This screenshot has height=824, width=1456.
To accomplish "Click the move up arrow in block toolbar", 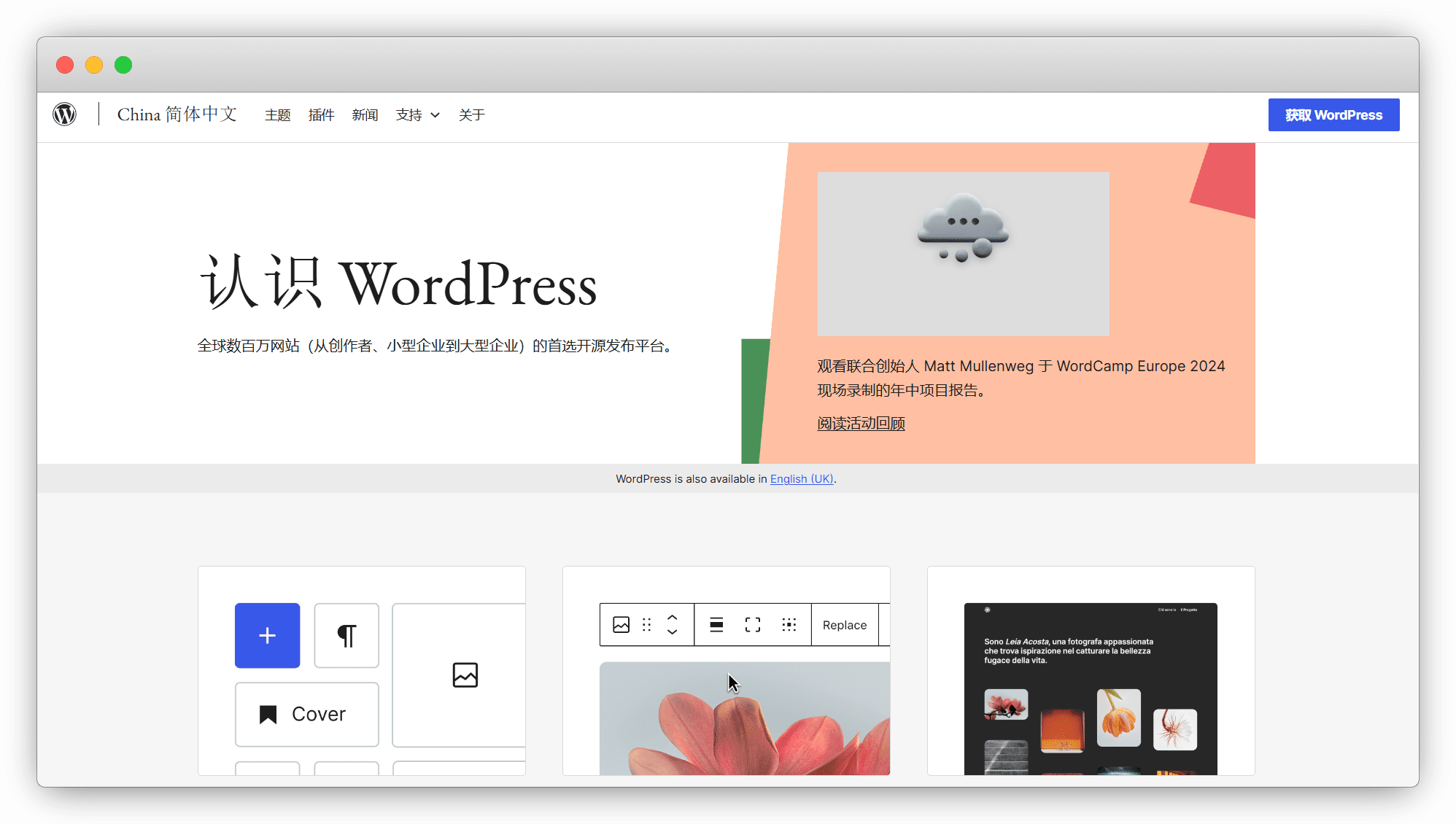I will tap(673, 618).
